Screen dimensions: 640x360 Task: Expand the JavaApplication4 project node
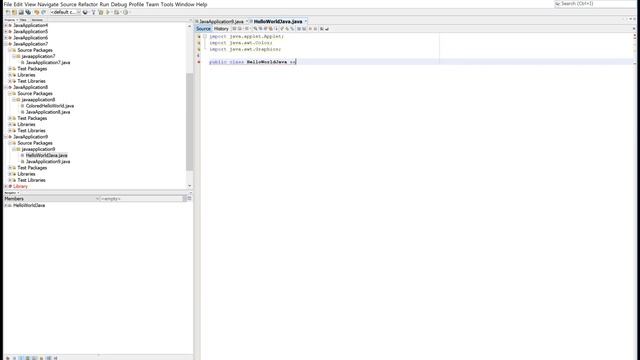point(6,25)
